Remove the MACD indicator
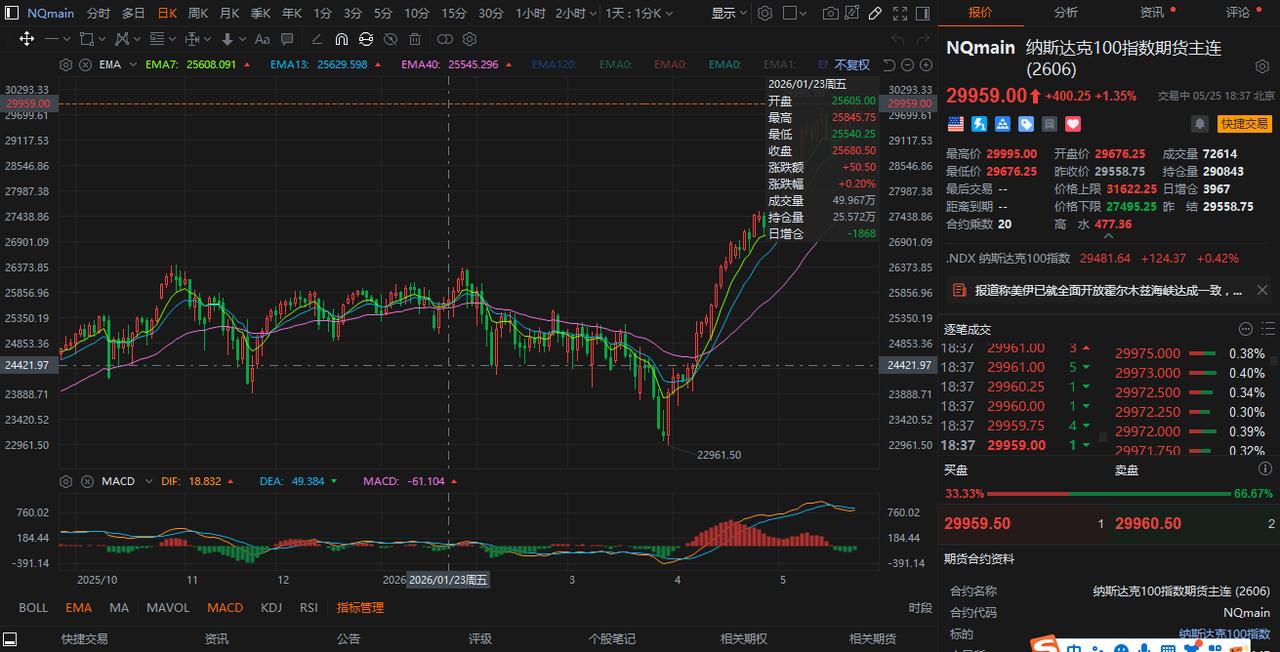The image size is (1280, 652). [x=86, y=481]
